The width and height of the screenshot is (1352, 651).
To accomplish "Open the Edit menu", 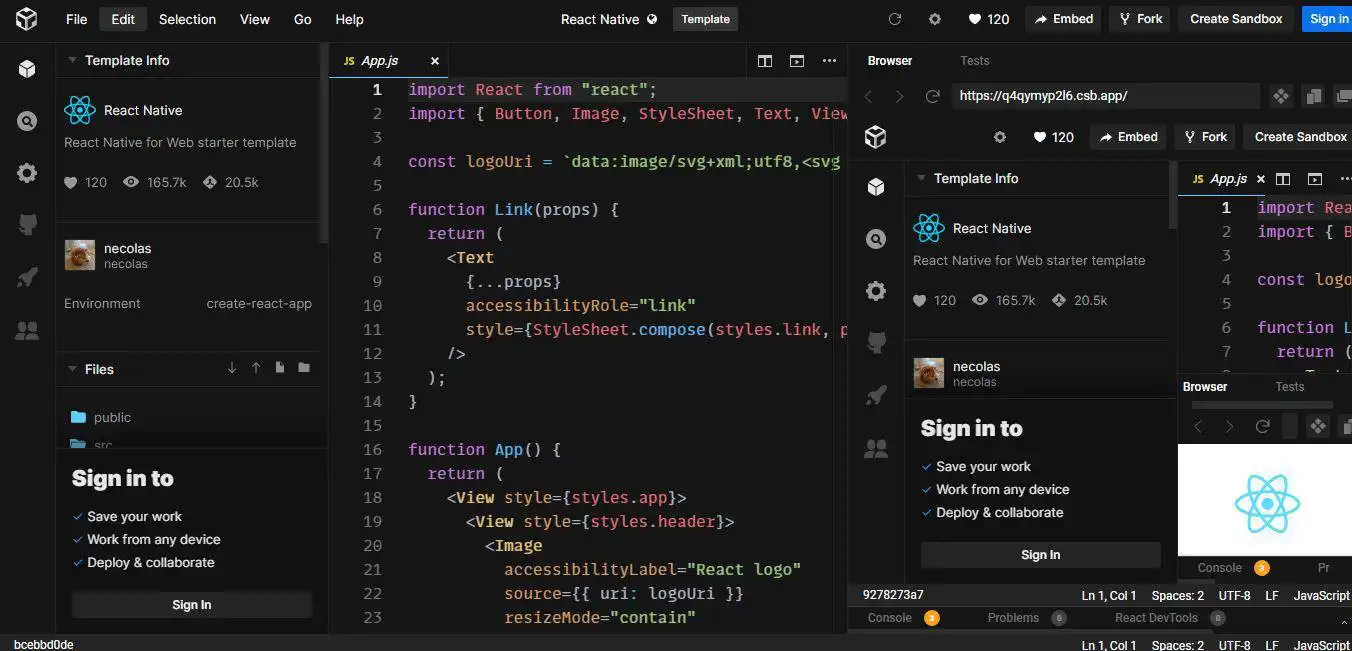I will click(123, 19).
